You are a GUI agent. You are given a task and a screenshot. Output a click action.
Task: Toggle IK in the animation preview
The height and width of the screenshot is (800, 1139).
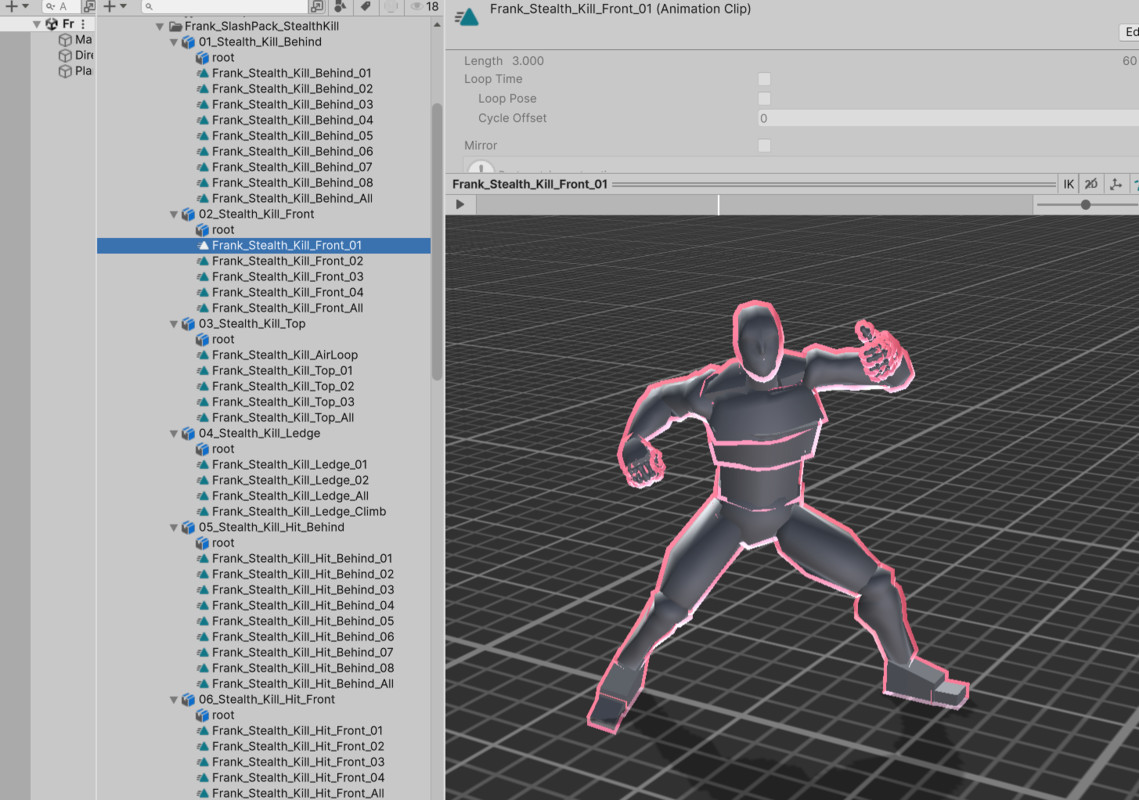(x=1068, y=183)
